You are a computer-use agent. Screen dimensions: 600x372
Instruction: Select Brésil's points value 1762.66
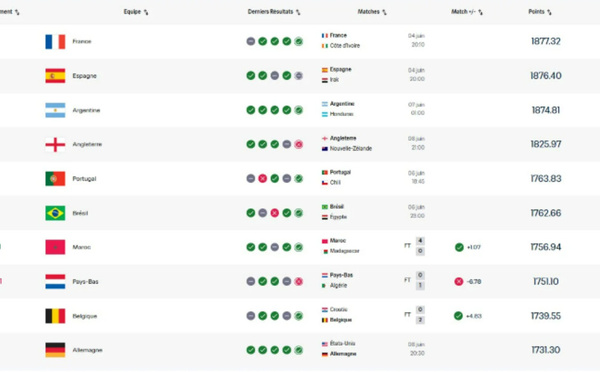(x=546, y=213)
